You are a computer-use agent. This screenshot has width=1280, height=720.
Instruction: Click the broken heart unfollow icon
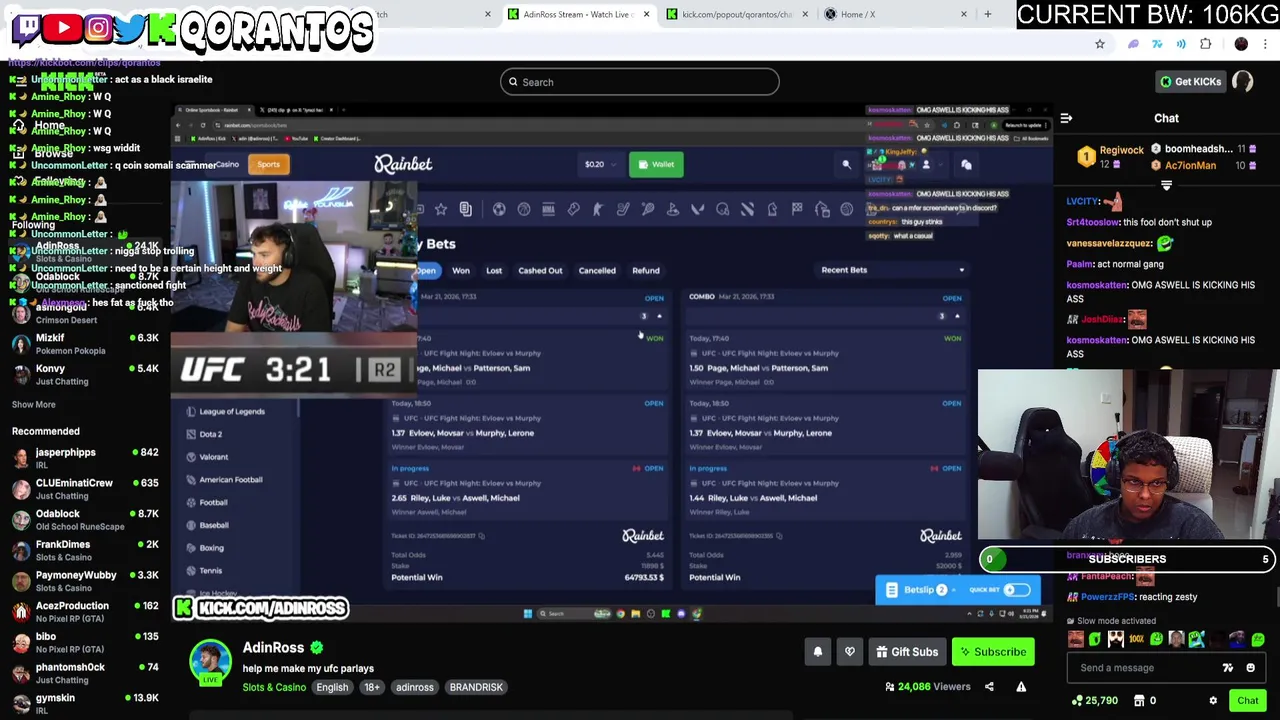coord(849,652)
